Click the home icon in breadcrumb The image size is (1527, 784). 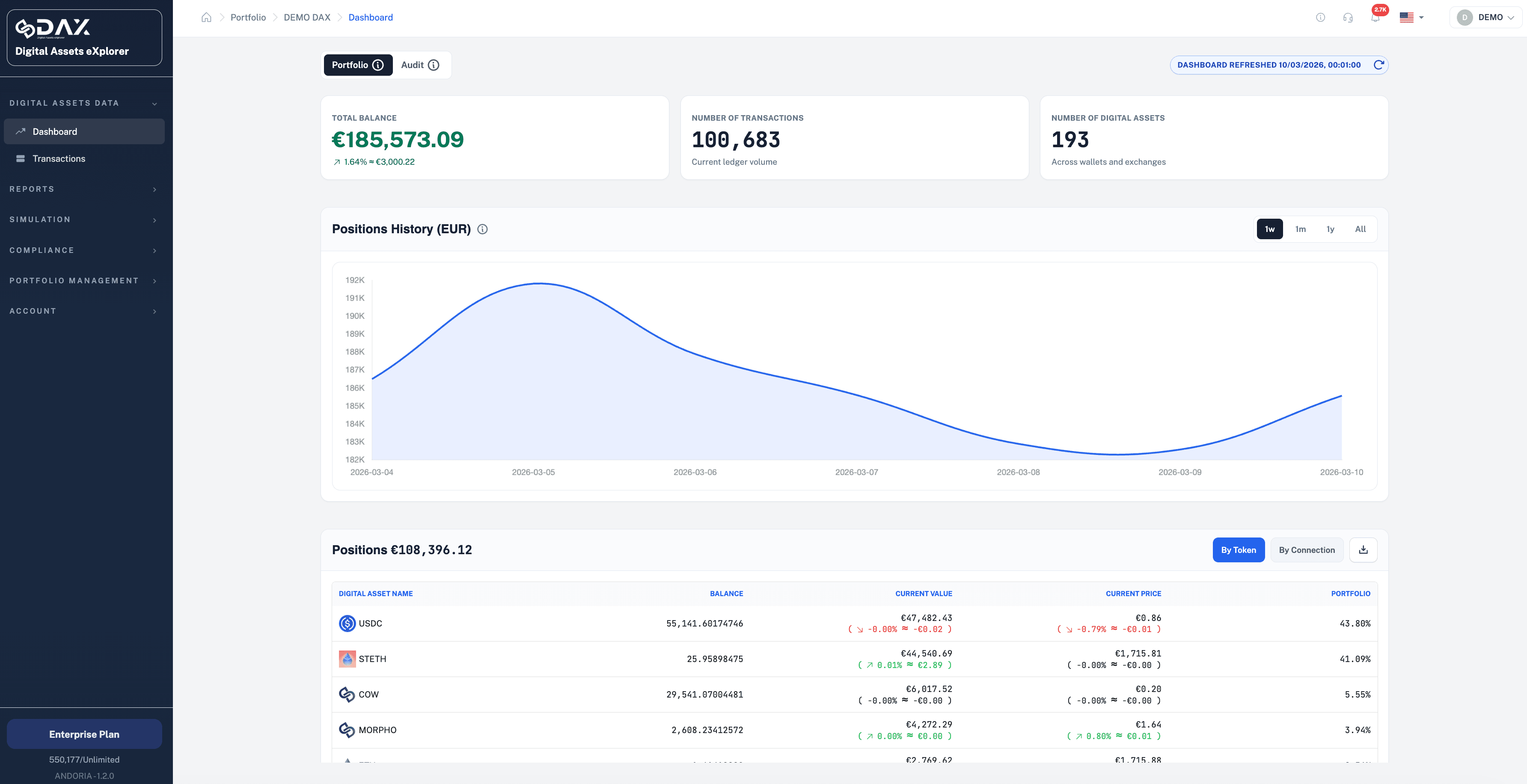pos(206,17)
